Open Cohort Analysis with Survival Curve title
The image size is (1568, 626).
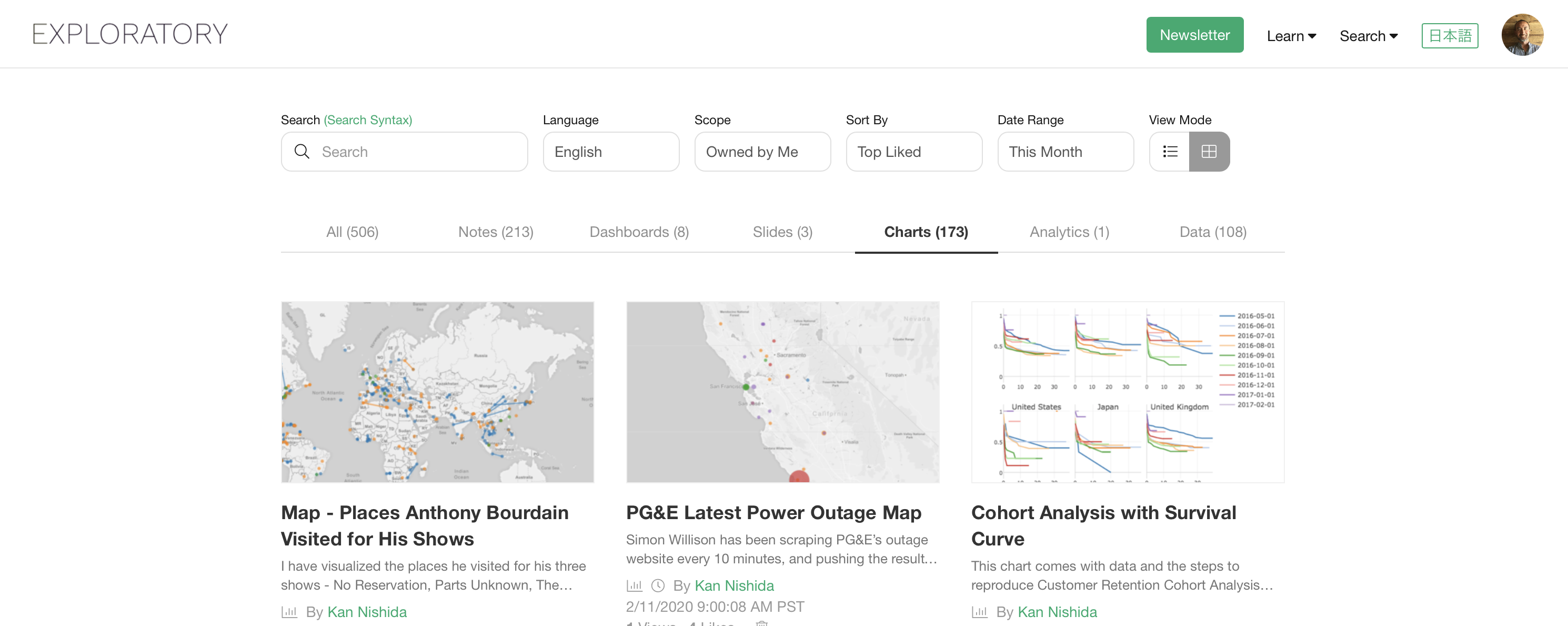coord(1103,525)
